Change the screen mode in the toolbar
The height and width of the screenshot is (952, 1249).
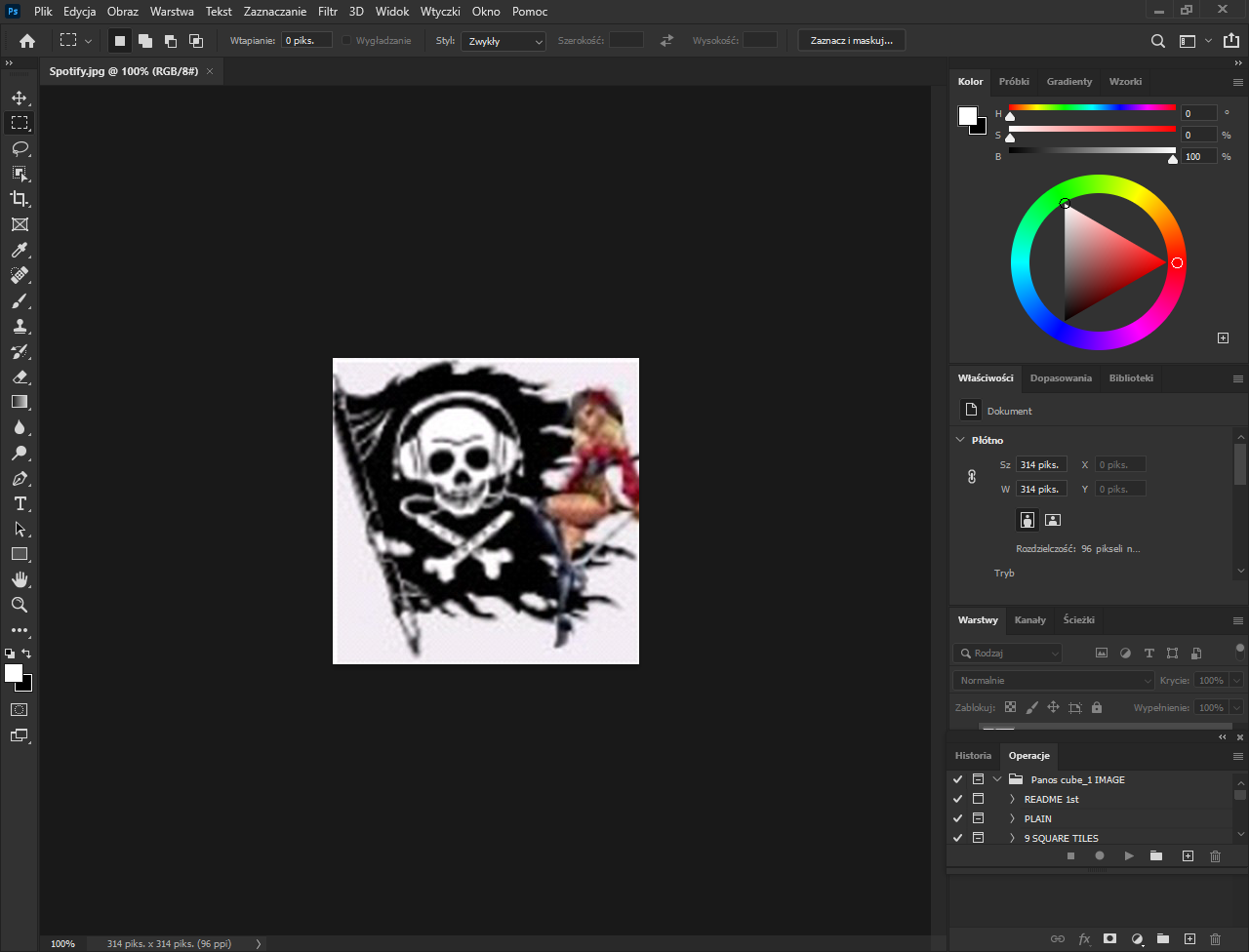pyautogui.click(x=20, y=735)
